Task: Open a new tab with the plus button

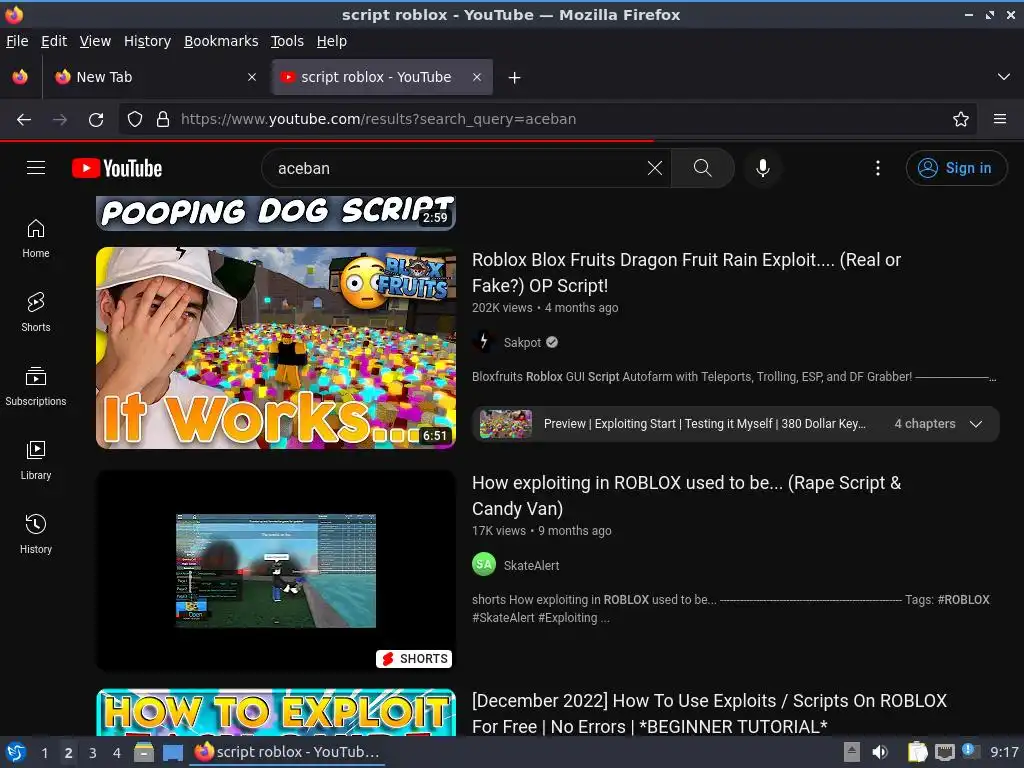Action: click(515, 78)
